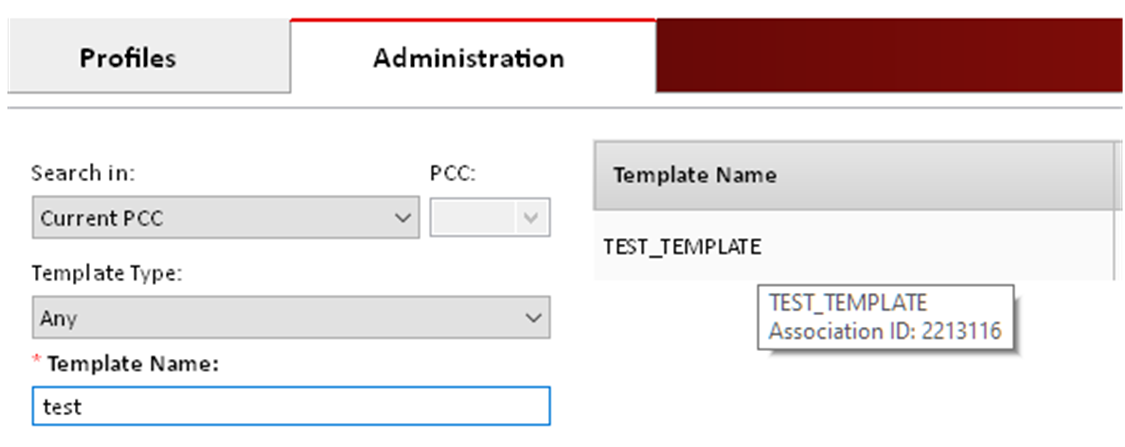Click the TEST_TEMPLATE title inside the tooltip

848,303
